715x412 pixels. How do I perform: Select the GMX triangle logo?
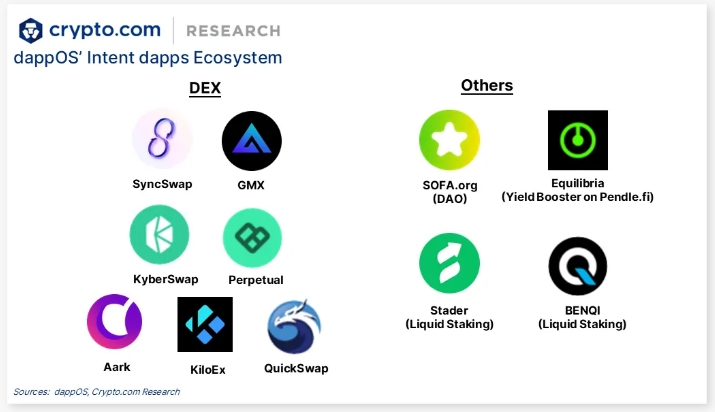coord(252,141)
